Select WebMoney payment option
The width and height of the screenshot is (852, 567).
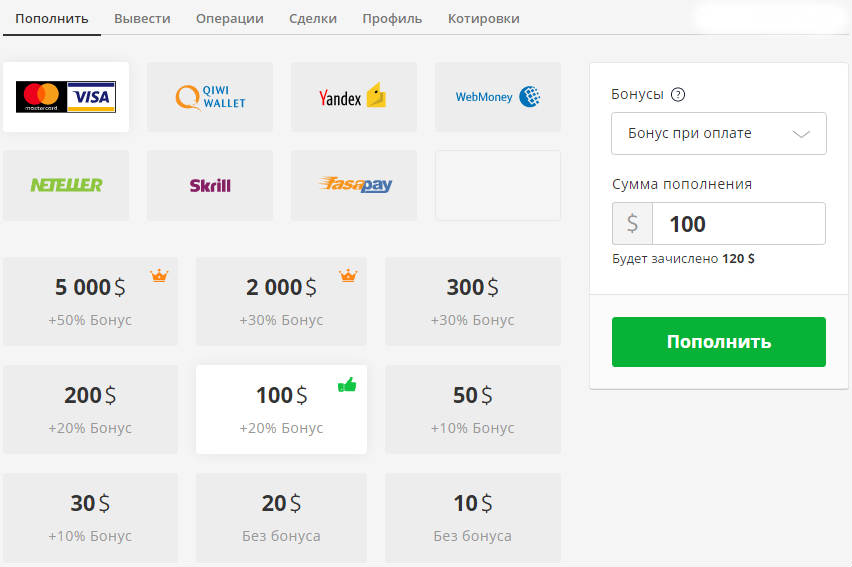[x=498, y=97]
